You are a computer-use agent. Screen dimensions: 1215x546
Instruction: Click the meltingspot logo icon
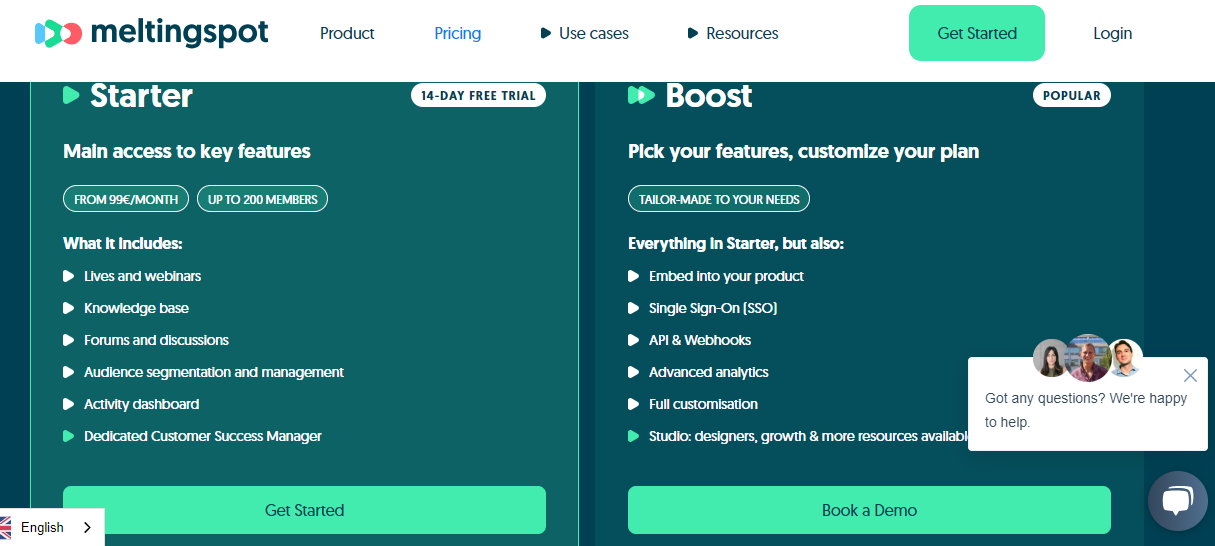(x=58, y=33)
